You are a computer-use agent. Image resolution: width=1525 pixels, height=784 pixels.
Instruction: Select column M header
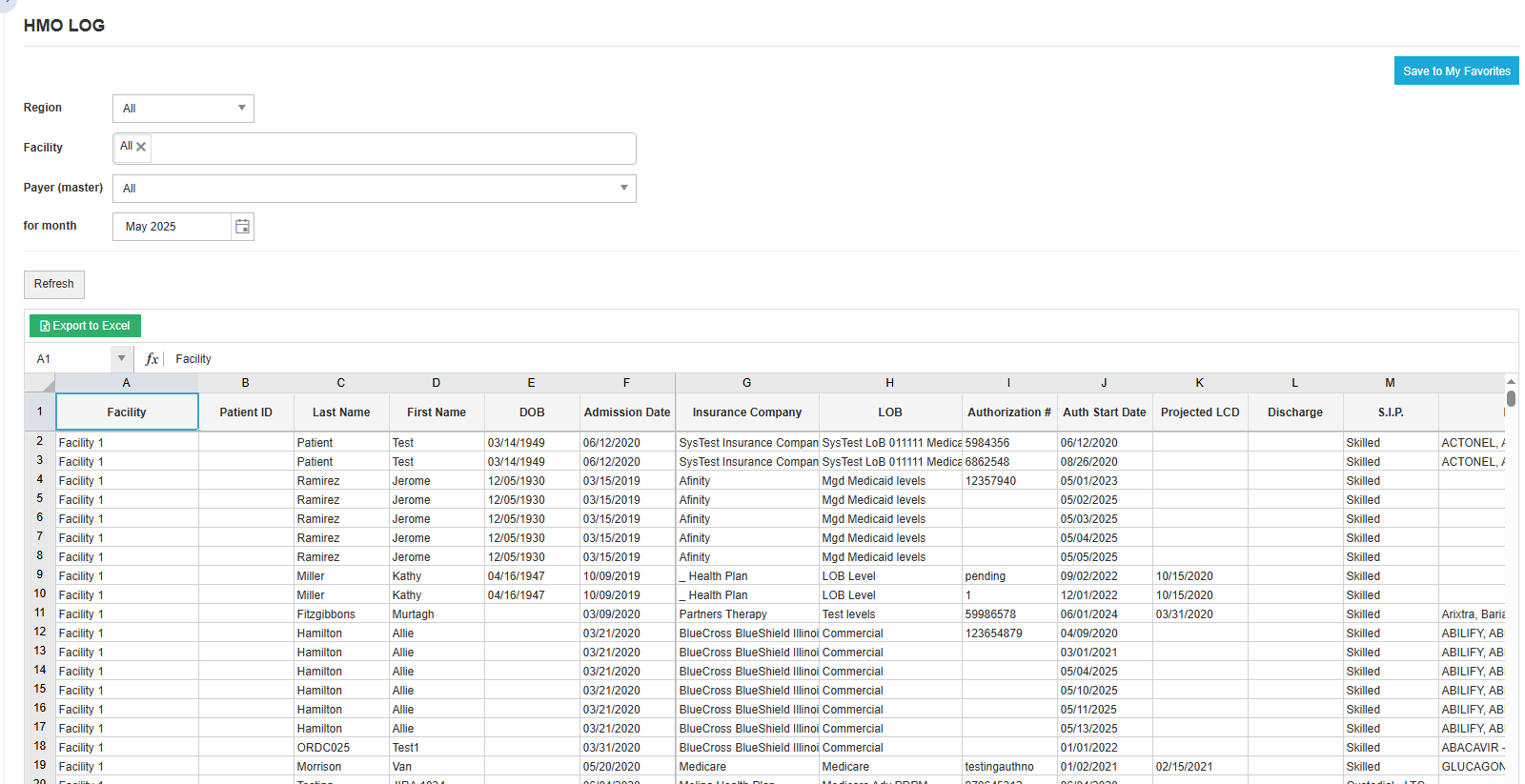(1391, 383)
